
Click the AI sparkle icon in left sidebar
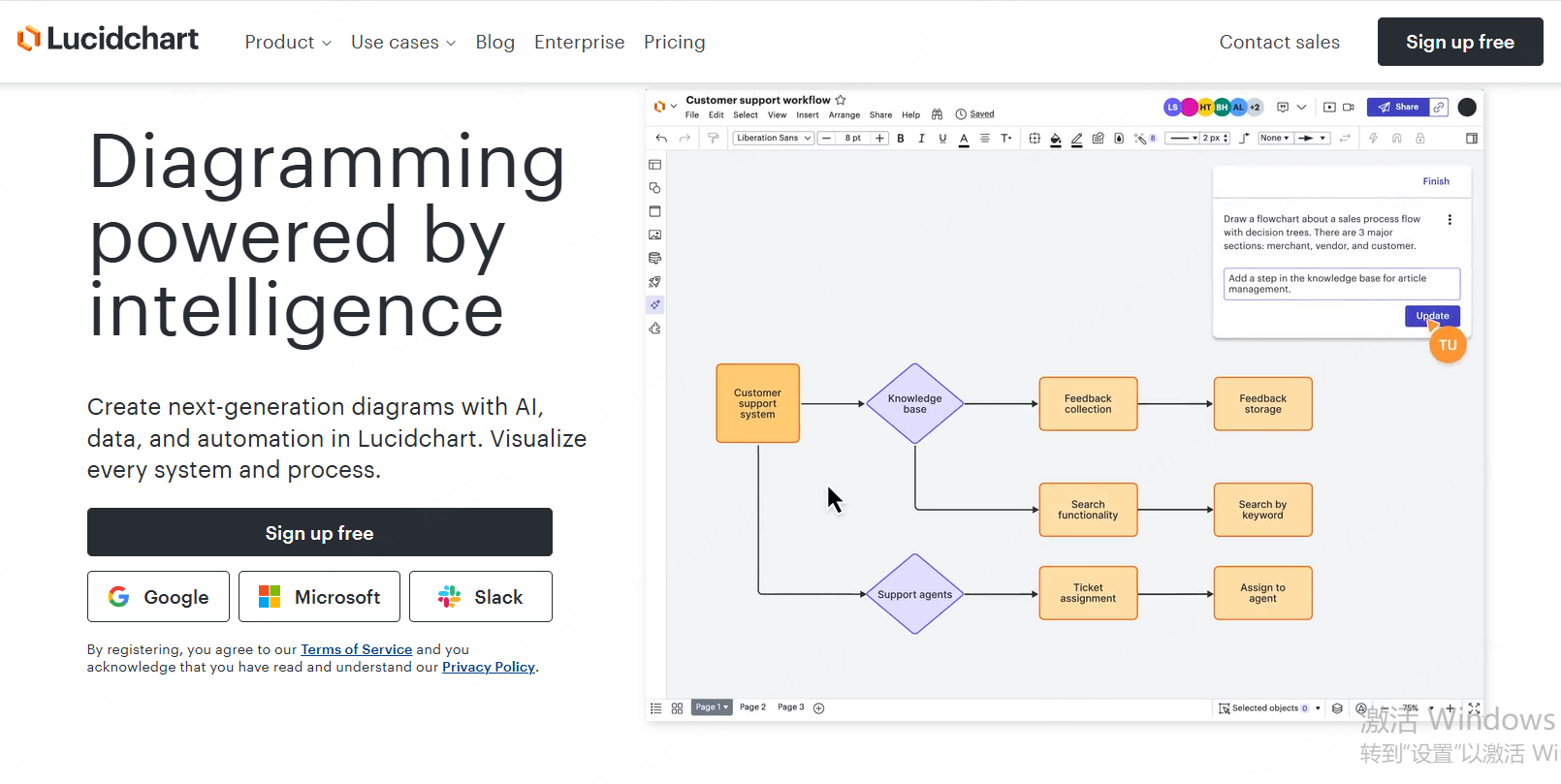tap(655, 304)
